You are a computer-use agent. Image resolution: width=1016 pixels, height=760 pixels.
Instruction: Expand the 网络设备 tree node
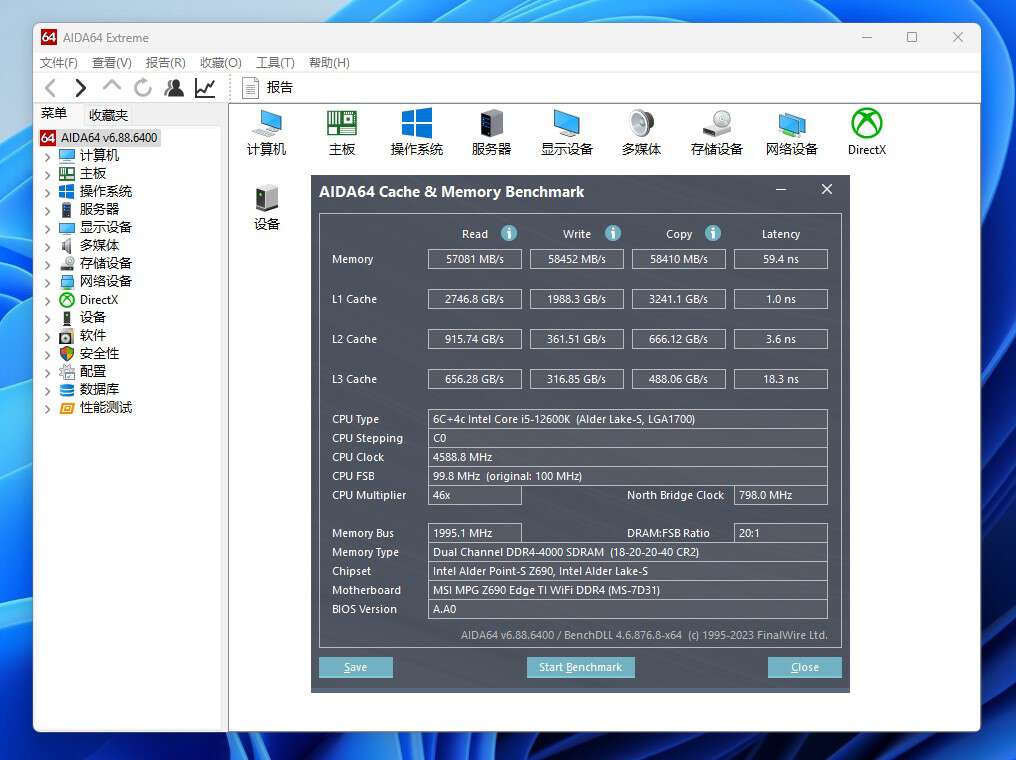(x=47, y=281)
